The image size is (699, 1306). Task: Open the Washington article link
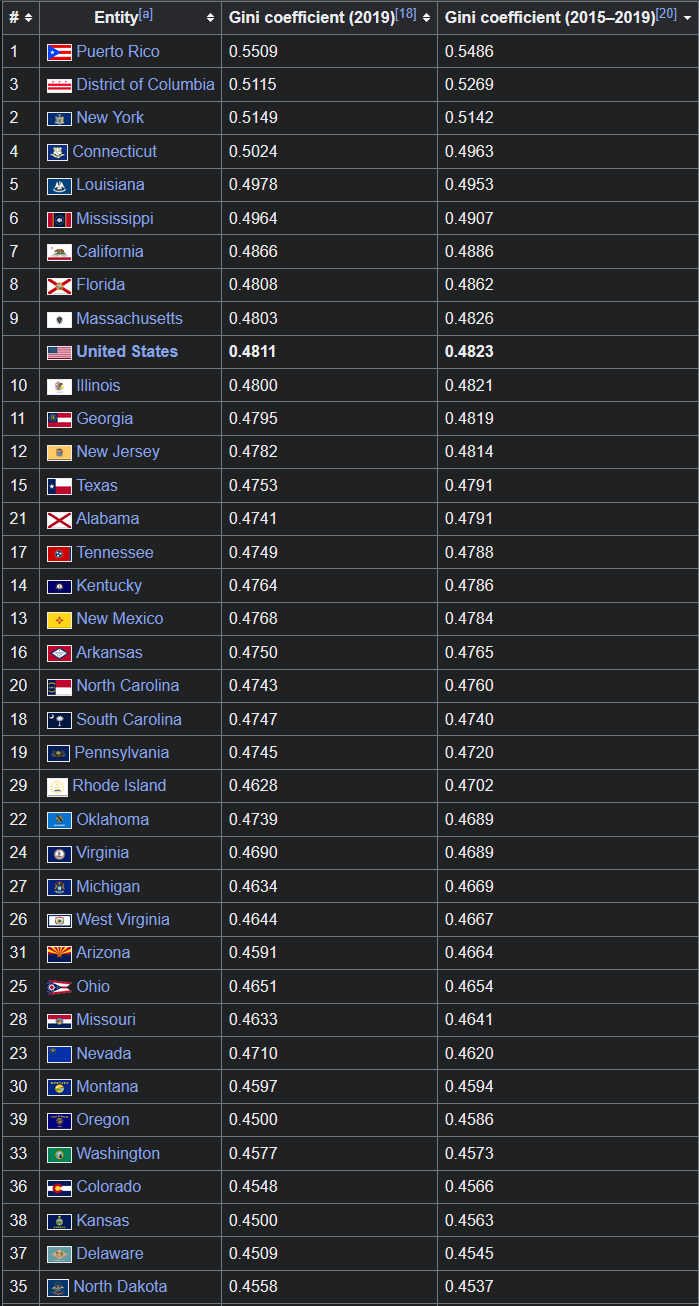click(118, 1154)
